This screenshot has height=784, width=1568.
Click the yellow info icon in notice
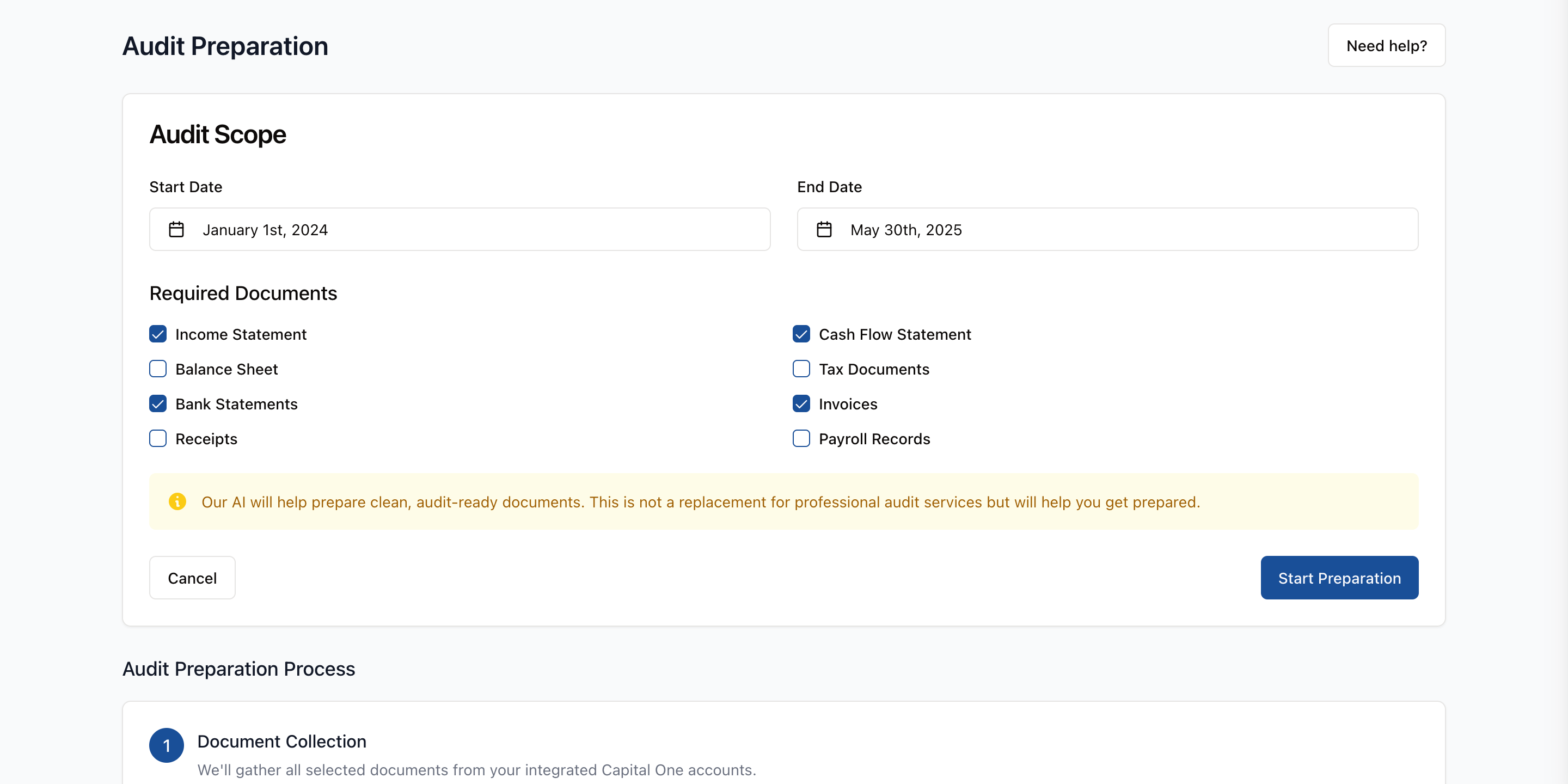click(177, 501)
